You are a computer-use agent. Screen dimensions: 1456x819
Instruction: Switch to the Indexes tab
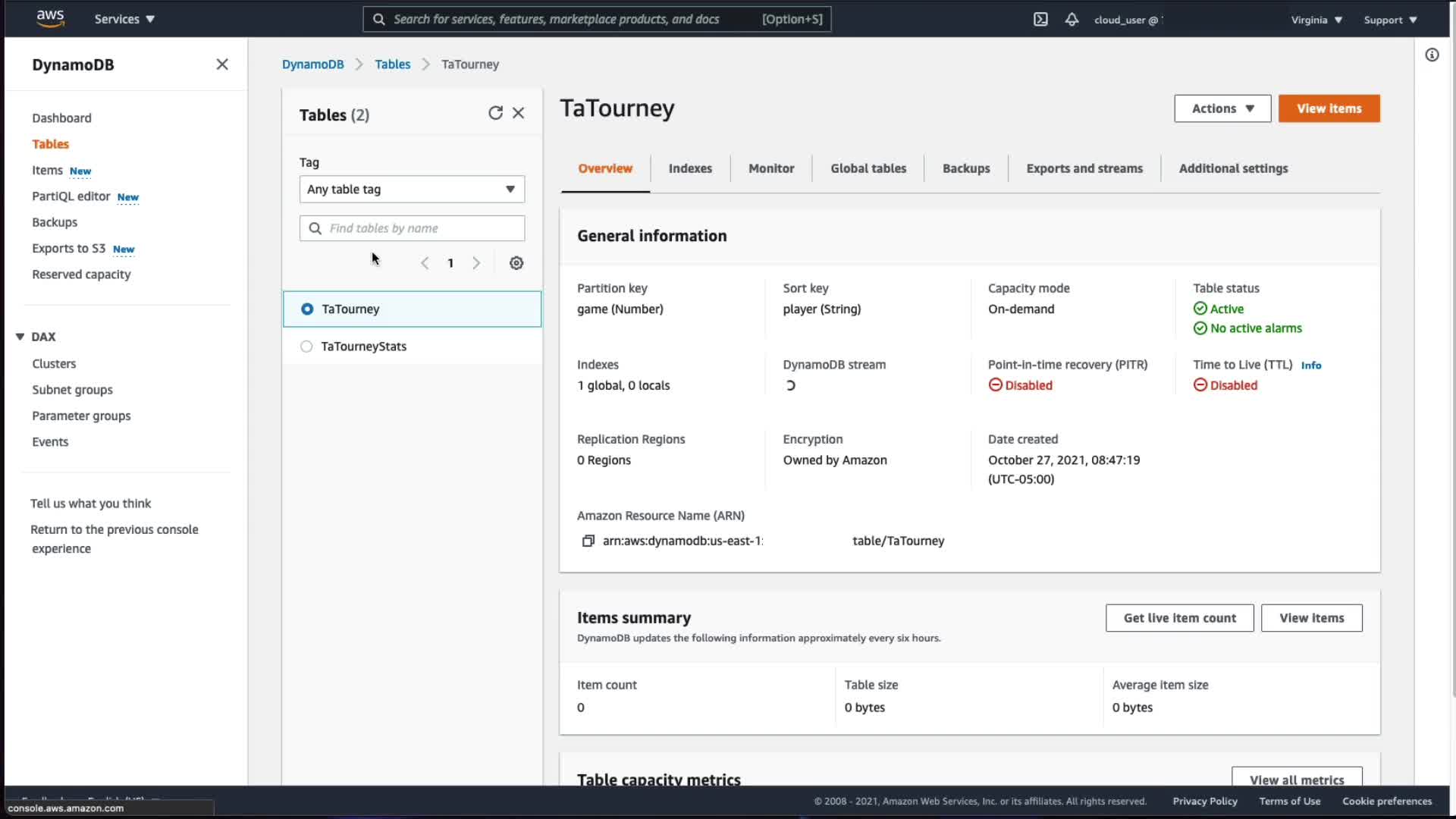coord(690,168)
